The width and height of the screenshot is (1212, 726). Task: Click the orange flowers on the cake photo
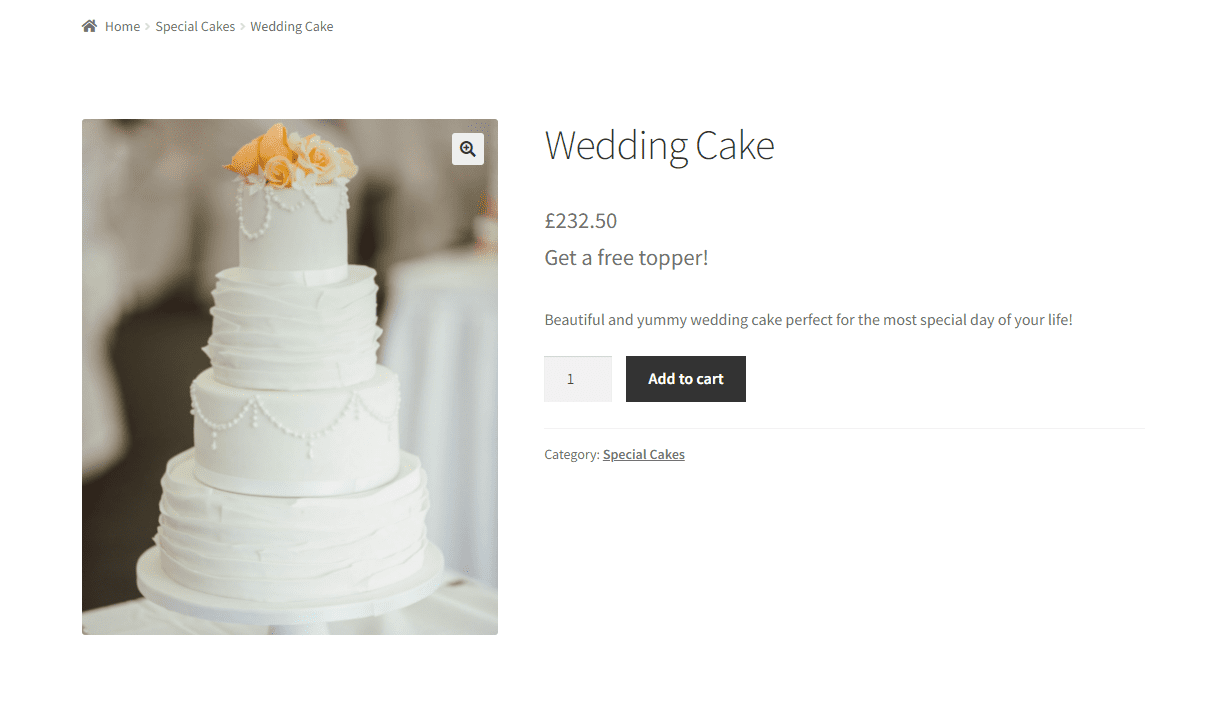[292, 157]
